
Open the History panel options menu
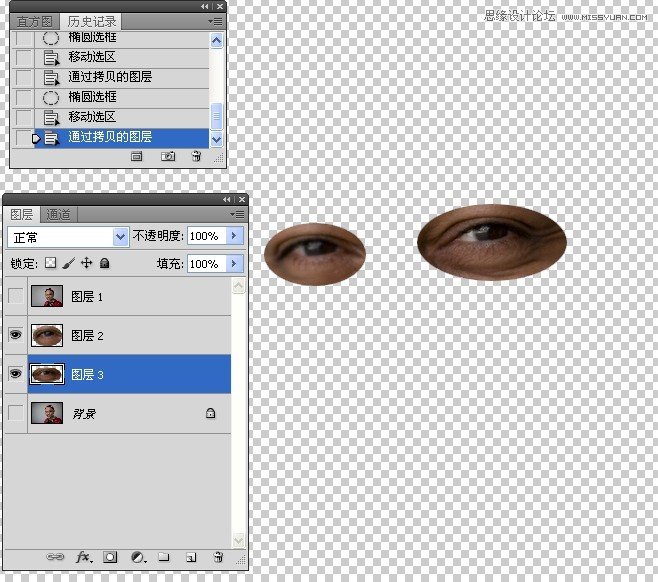215,21
